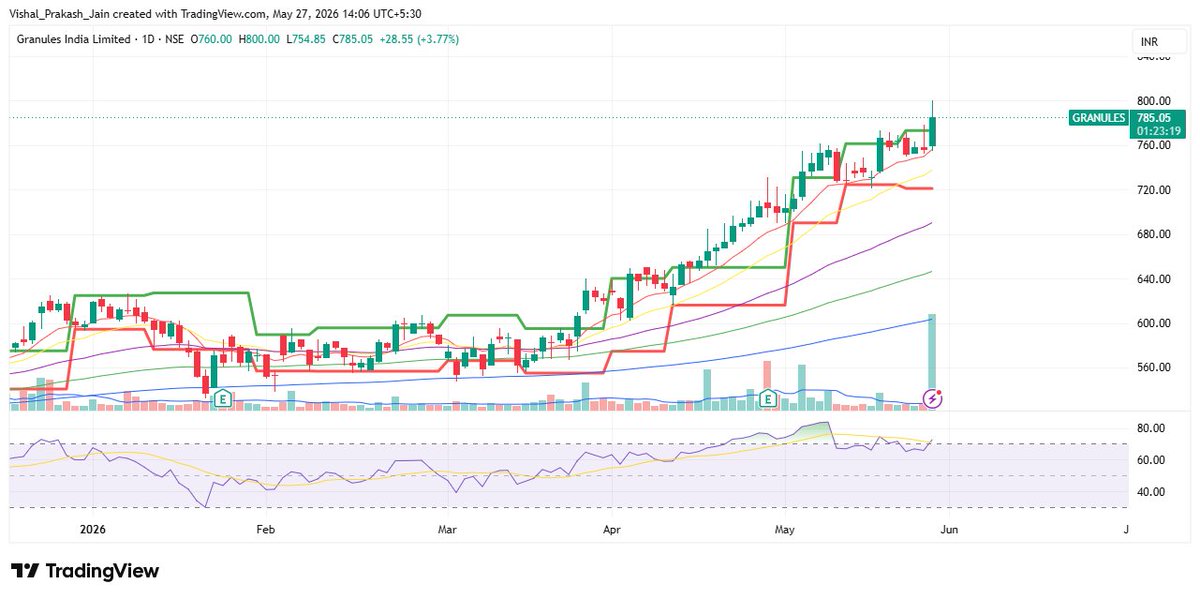Click the 80.00 RSI axis label
This screenshot has height=599, width=1200.
(x=1151, y=429)
